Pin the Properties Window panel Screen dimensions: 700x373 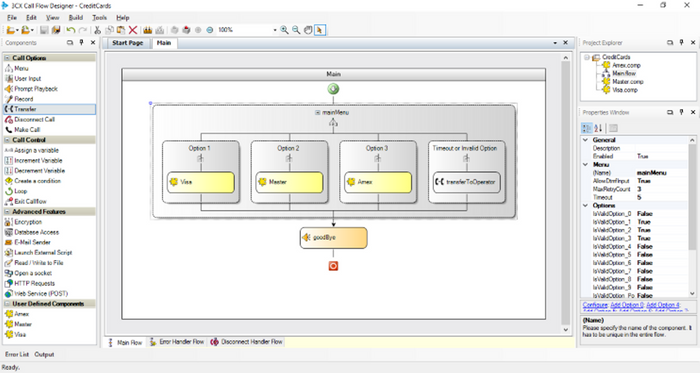pyautogui.click(x=681, y=112)
